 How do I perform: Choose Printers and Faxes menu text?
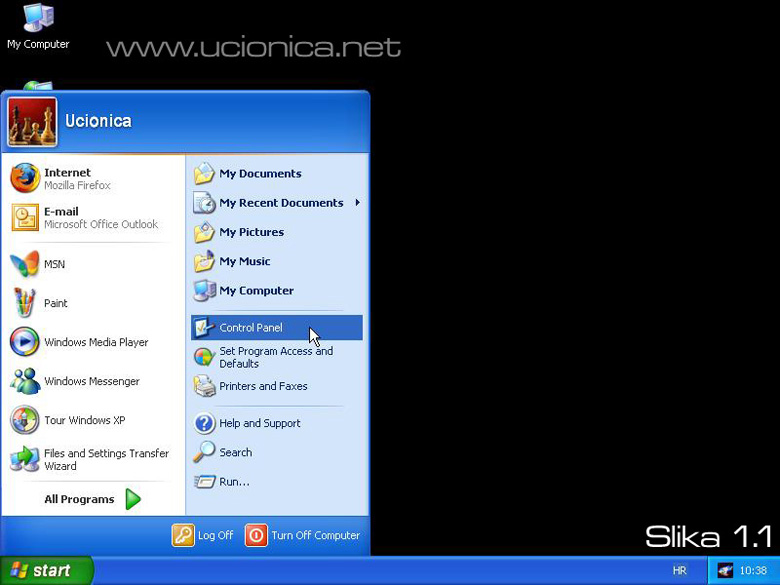pos(263,386)
